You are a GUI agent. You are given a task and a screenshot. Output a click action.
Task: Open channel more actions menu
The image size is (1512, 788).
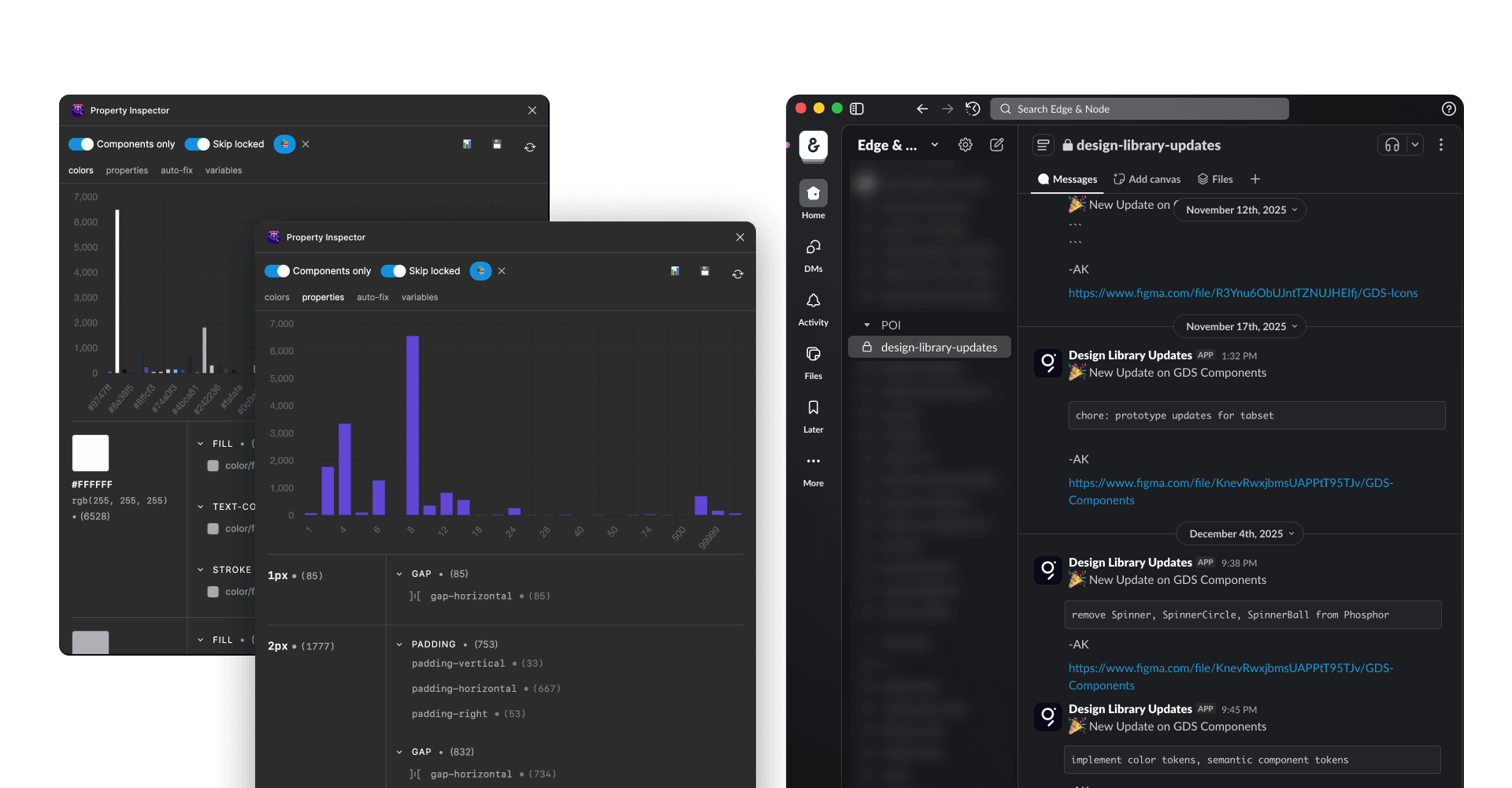tap(1441, 145)
